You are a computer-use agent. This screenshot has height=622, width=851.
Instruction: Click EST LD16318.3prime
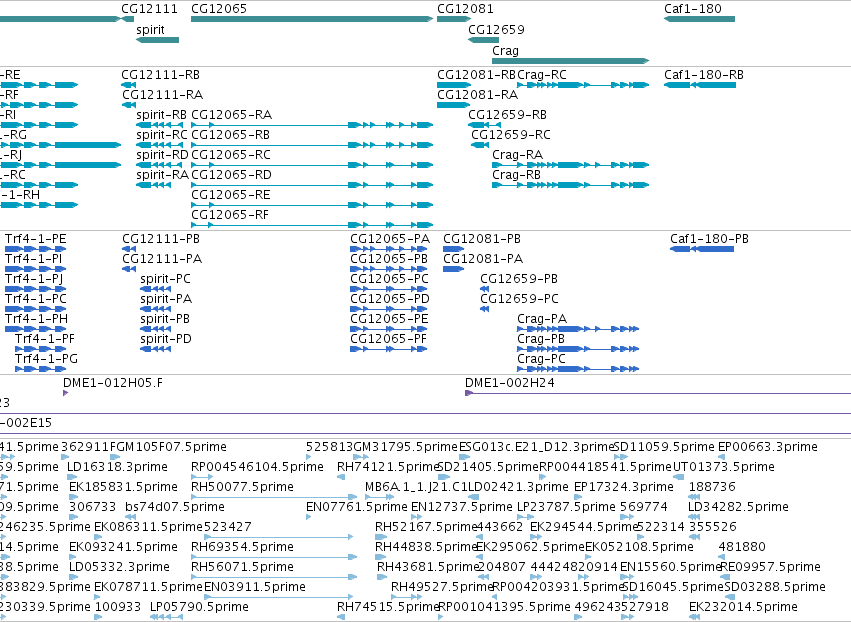click(73, 477)
